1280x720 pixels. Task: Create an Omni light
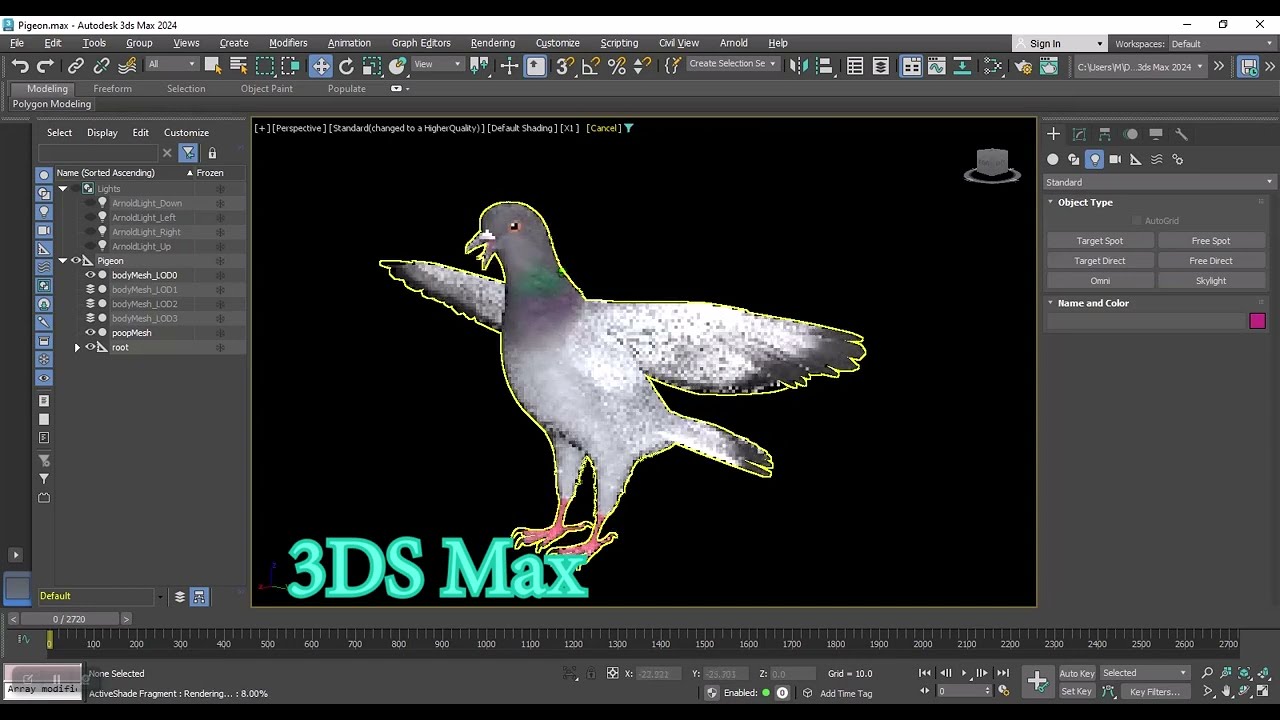click(1100, 281)
